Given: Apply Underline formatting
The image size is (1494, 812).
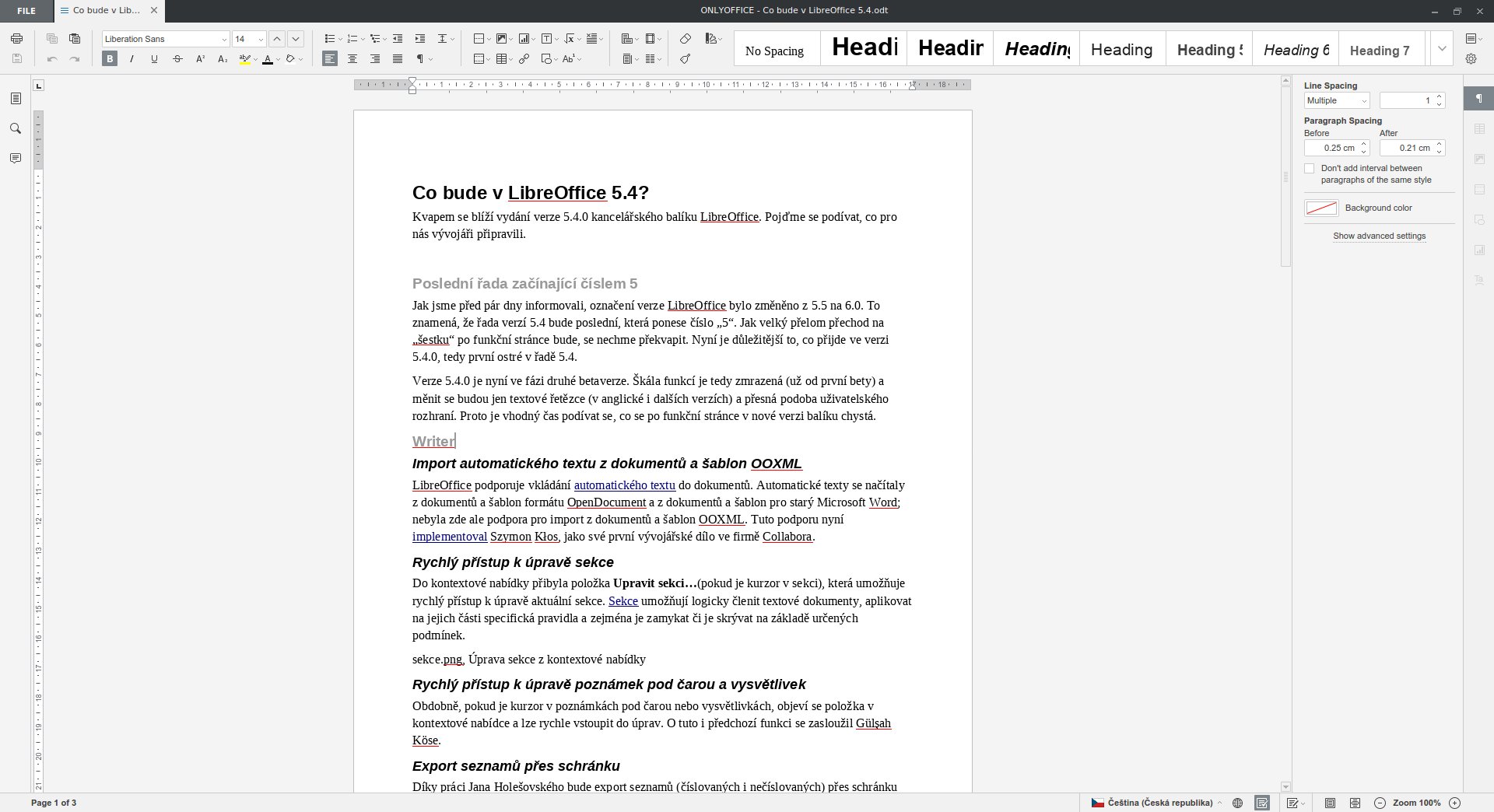Looking at the screenshot, I should [154, 59].
